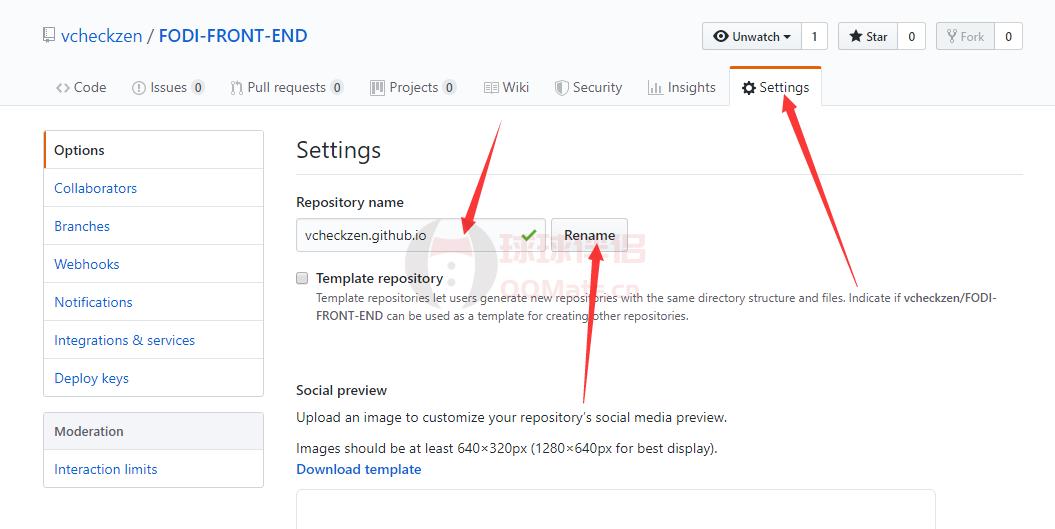The height and width of the screenshot is (529, 1055).
Task: Click the Pull requests branch icon
Action: pyautogui.click(x=236, y=88)
